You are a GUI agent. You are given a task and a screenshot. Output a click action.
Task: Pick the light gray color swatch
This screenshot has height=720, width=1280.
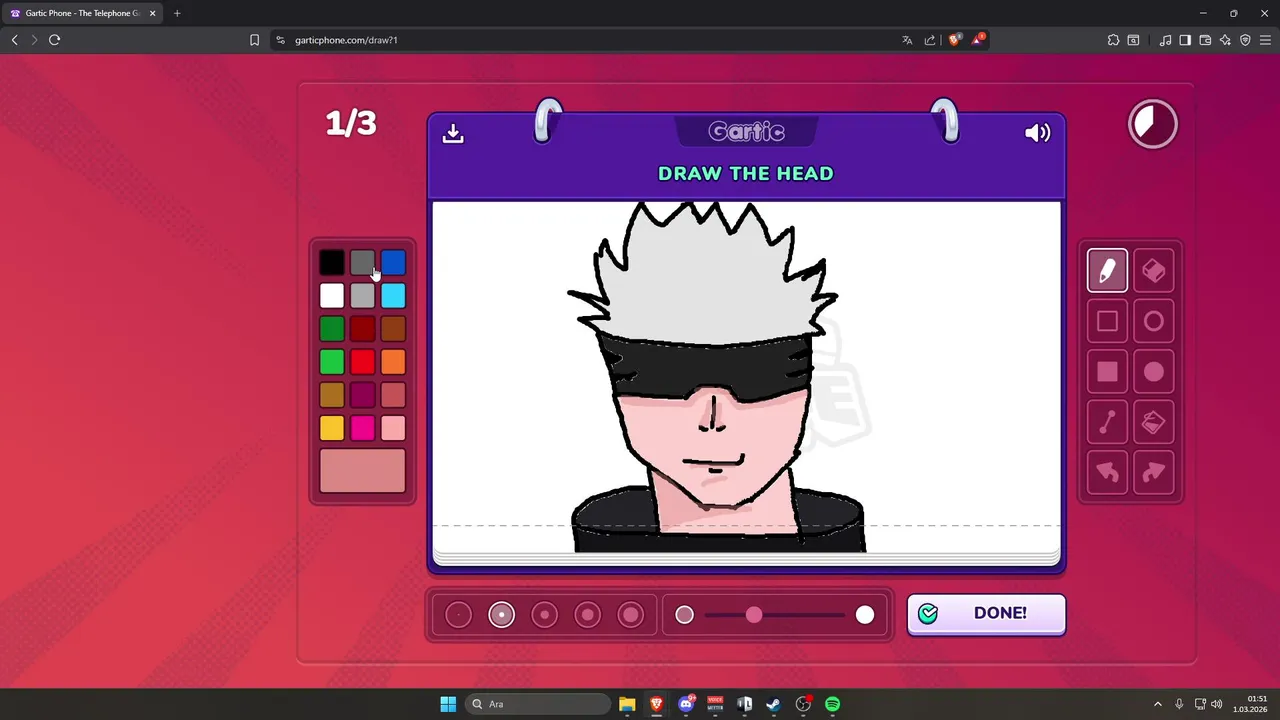pos(362,296)
